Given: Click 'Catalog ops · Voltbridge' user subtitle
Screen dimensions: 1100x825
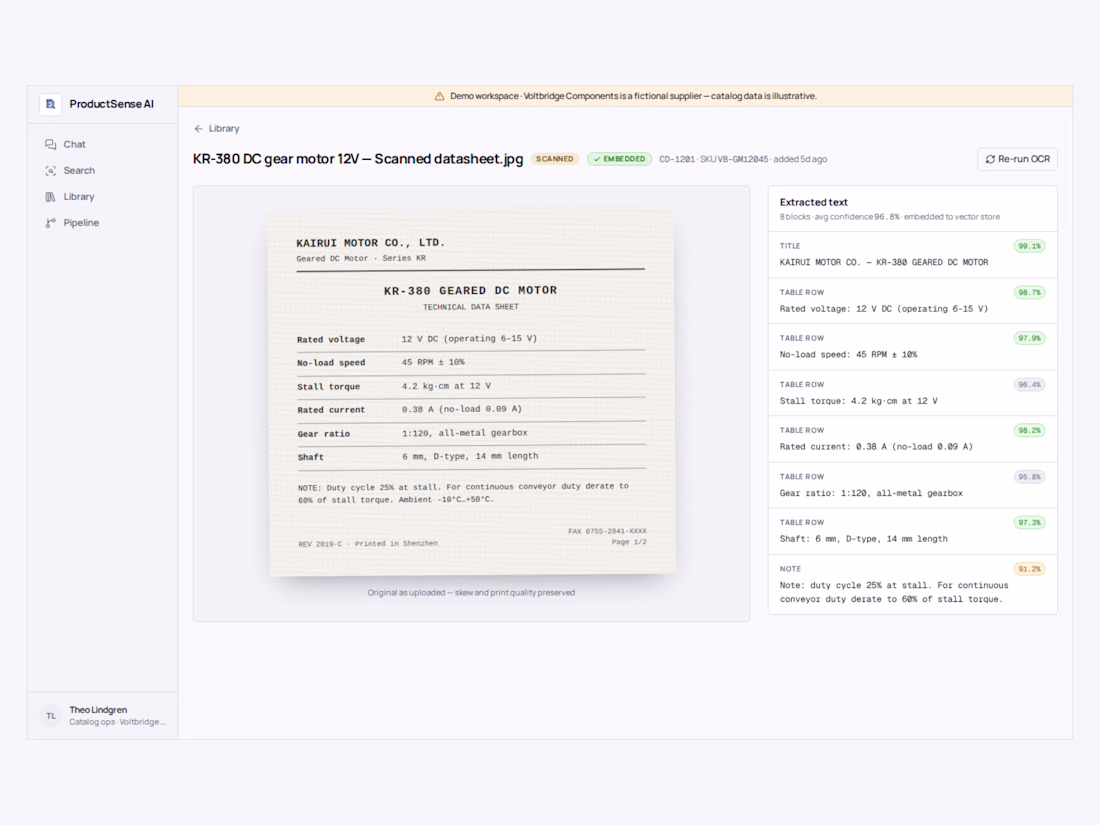Looking at the screenshot, I should pyautogui.click(x=117, y=722).
